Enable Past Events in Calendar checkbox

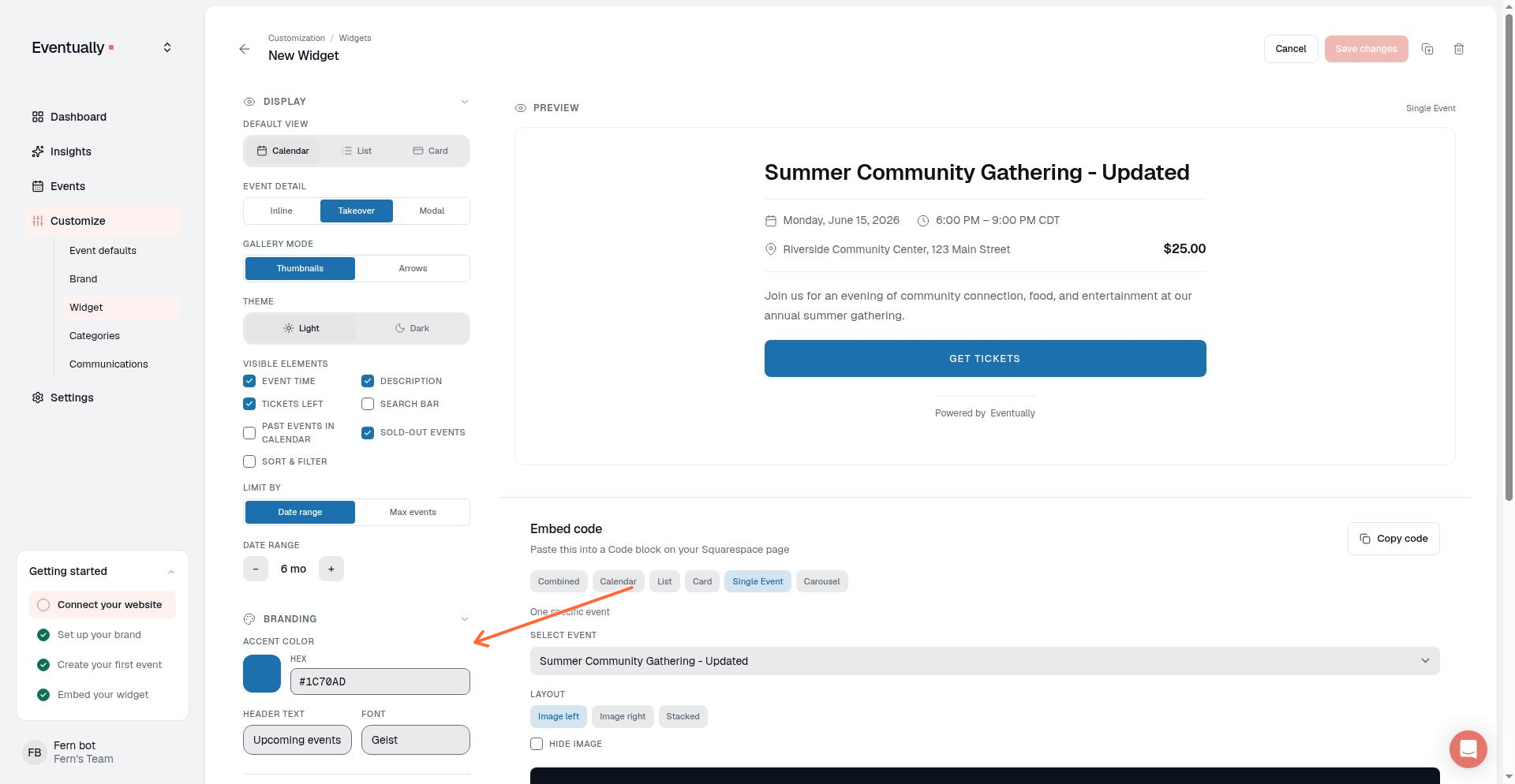[x=249, y=433]
